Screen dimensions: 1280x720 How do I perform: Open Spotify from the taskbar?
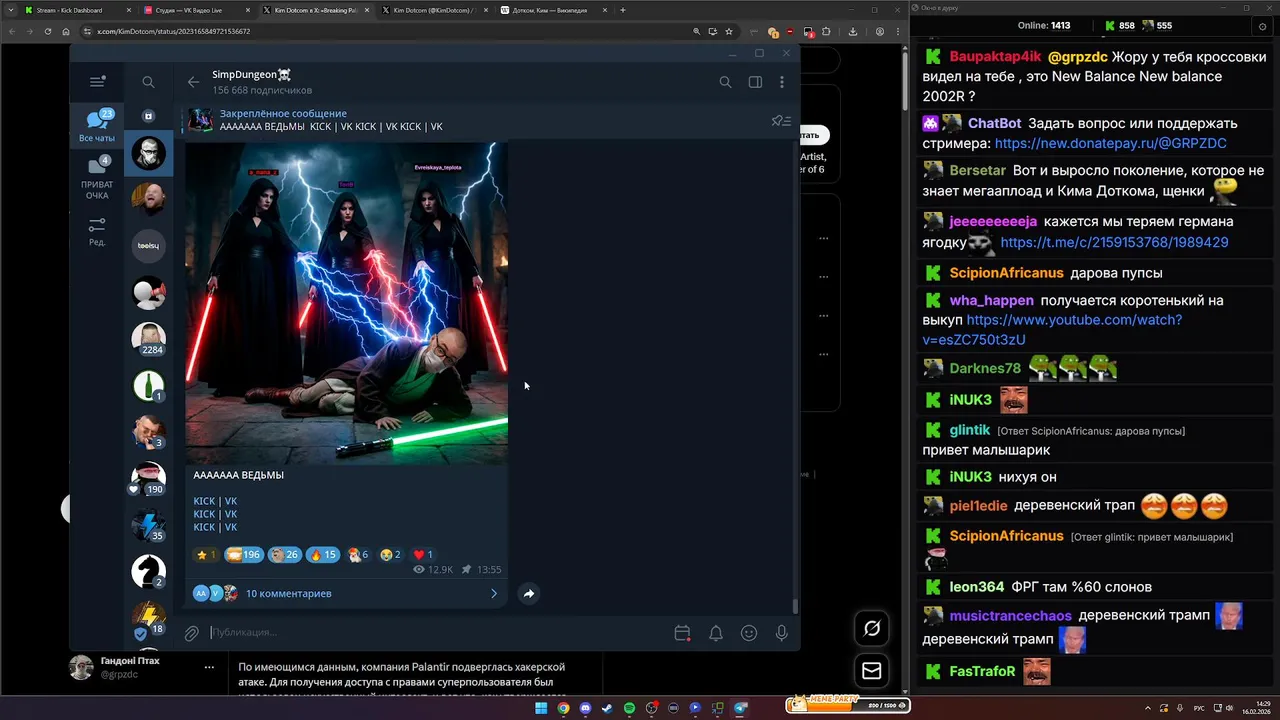coord(629,708)
